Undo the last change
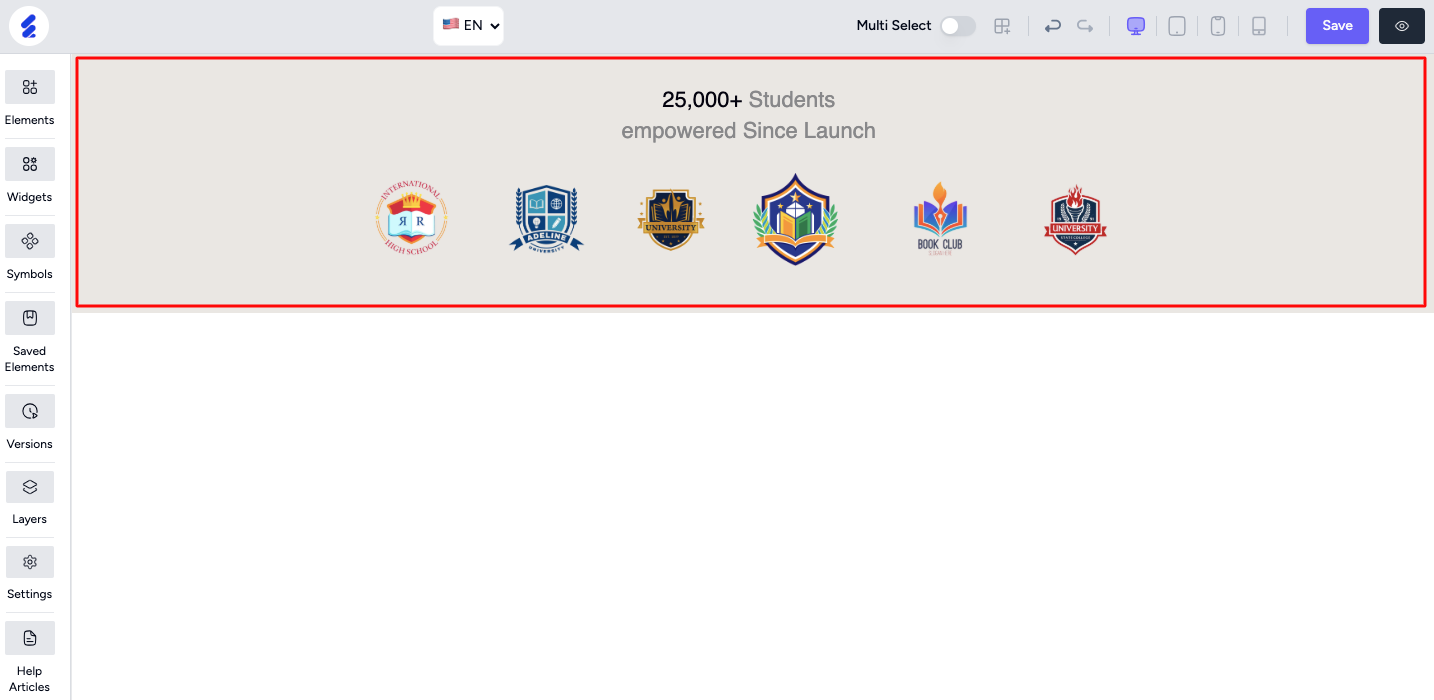The width and height of the screenshot is (1434, 700). 1052,26
